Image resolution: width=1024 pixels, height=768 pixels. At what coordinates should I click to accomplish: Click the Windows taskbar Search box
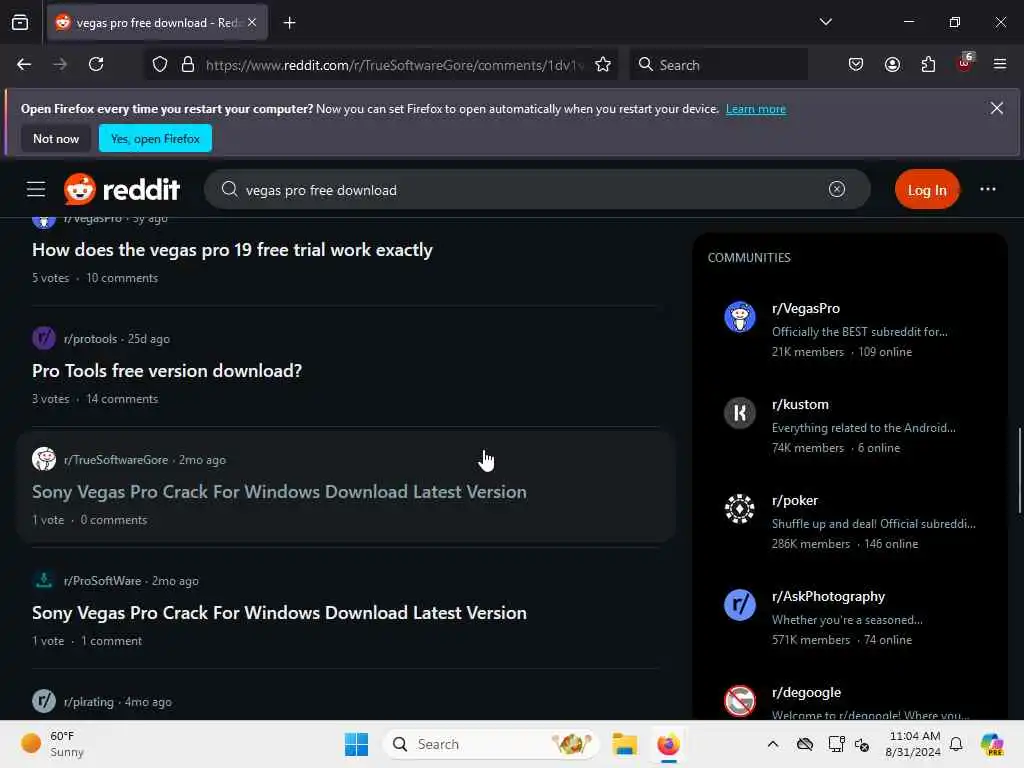tap(490, 744)
